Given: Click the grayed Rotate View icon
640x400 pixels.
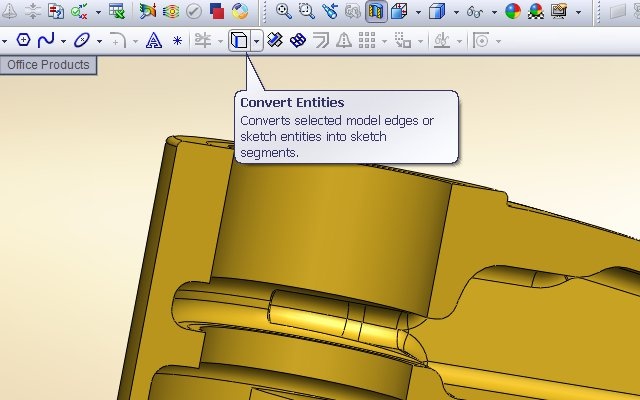Looking at the screenshot, I should point(352,11).
